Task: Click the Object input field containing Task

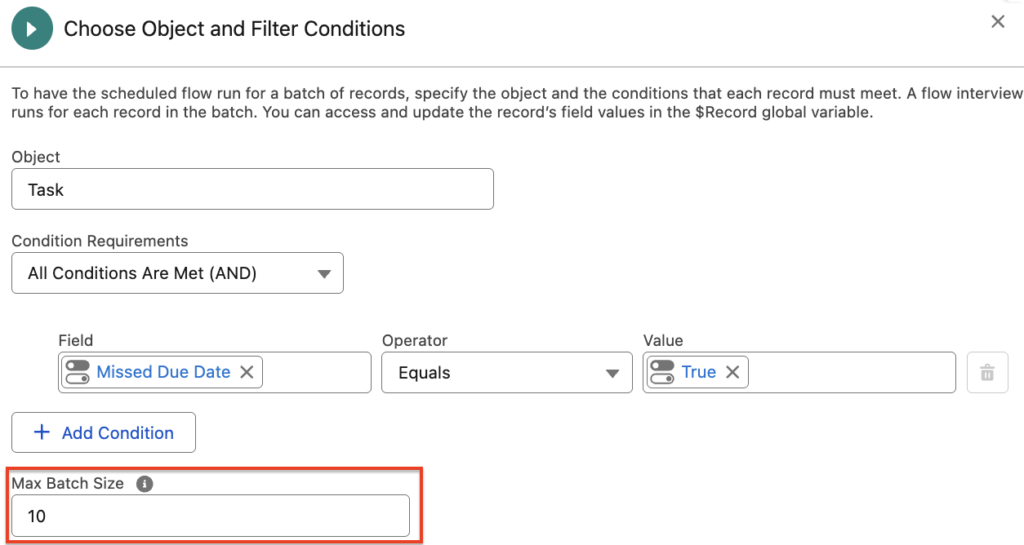Action: point(252,189)
